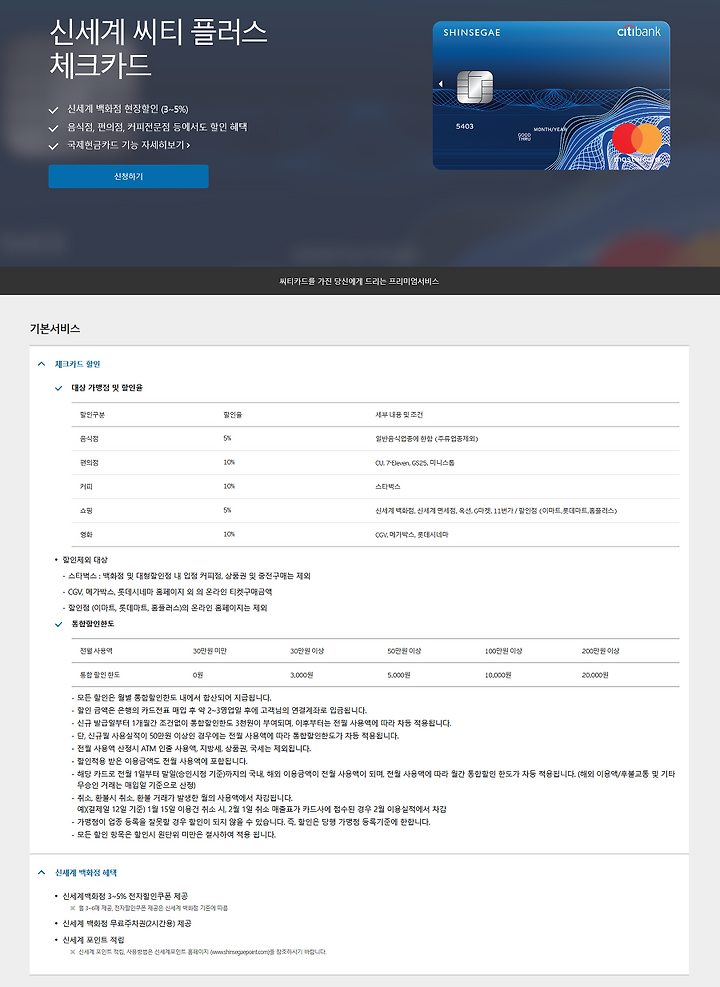The image size is (720, 987).
Task: Click 일반음식업종에 한함 detail cell
Action: coord(427,439)
